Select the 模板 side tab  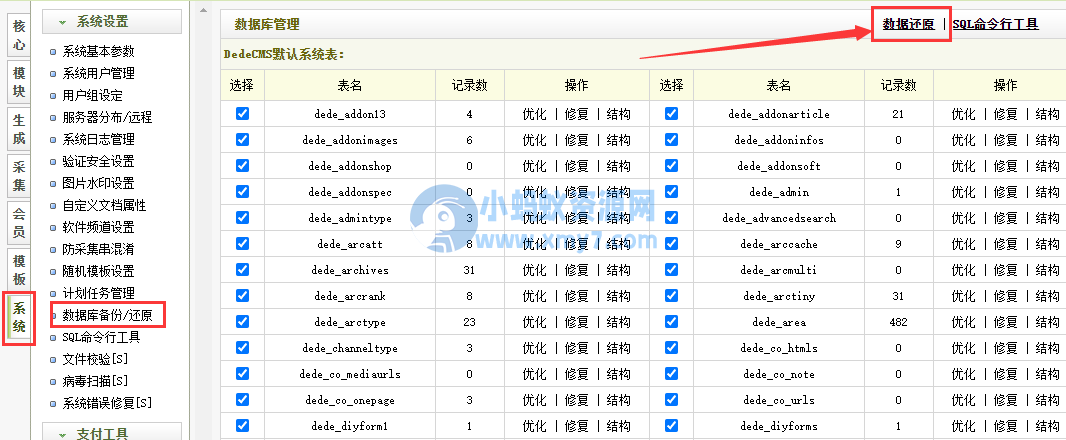(19, 270)
